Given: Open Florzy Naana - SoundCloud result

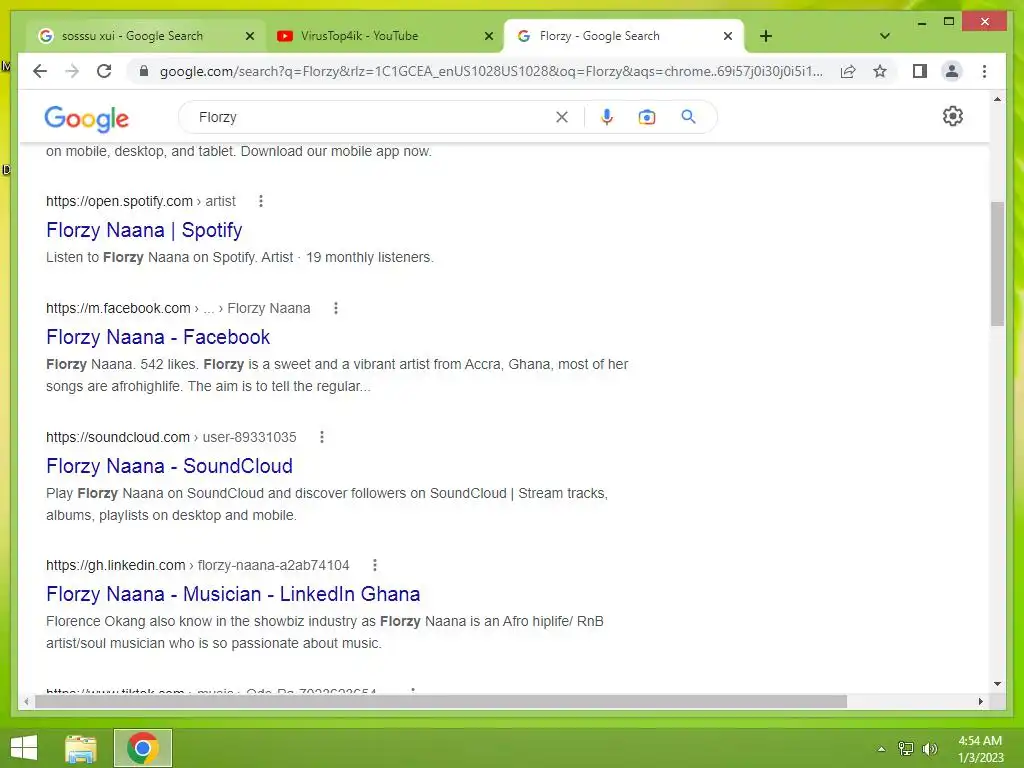Looking at the screenshot, I should pos(169,466).
